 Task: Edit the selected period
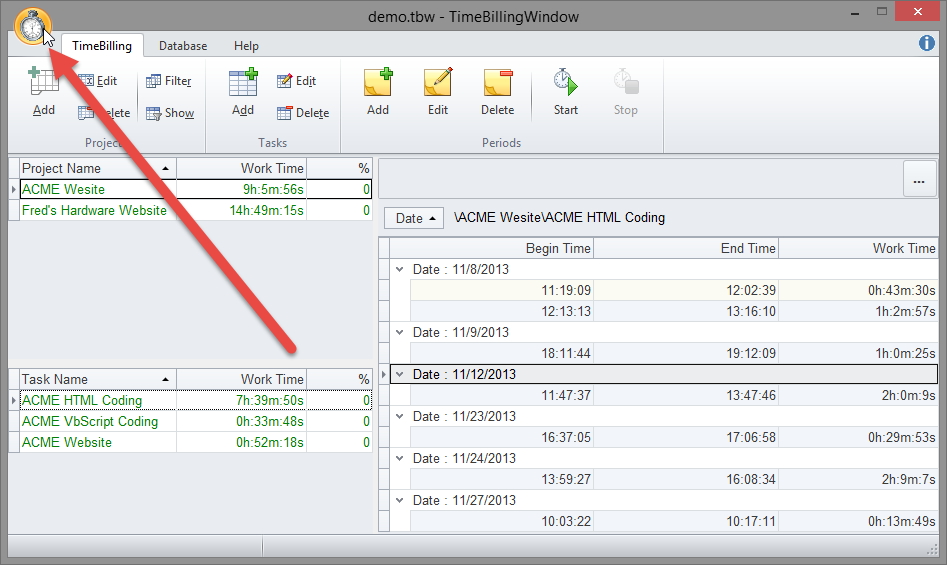(438, 91)
